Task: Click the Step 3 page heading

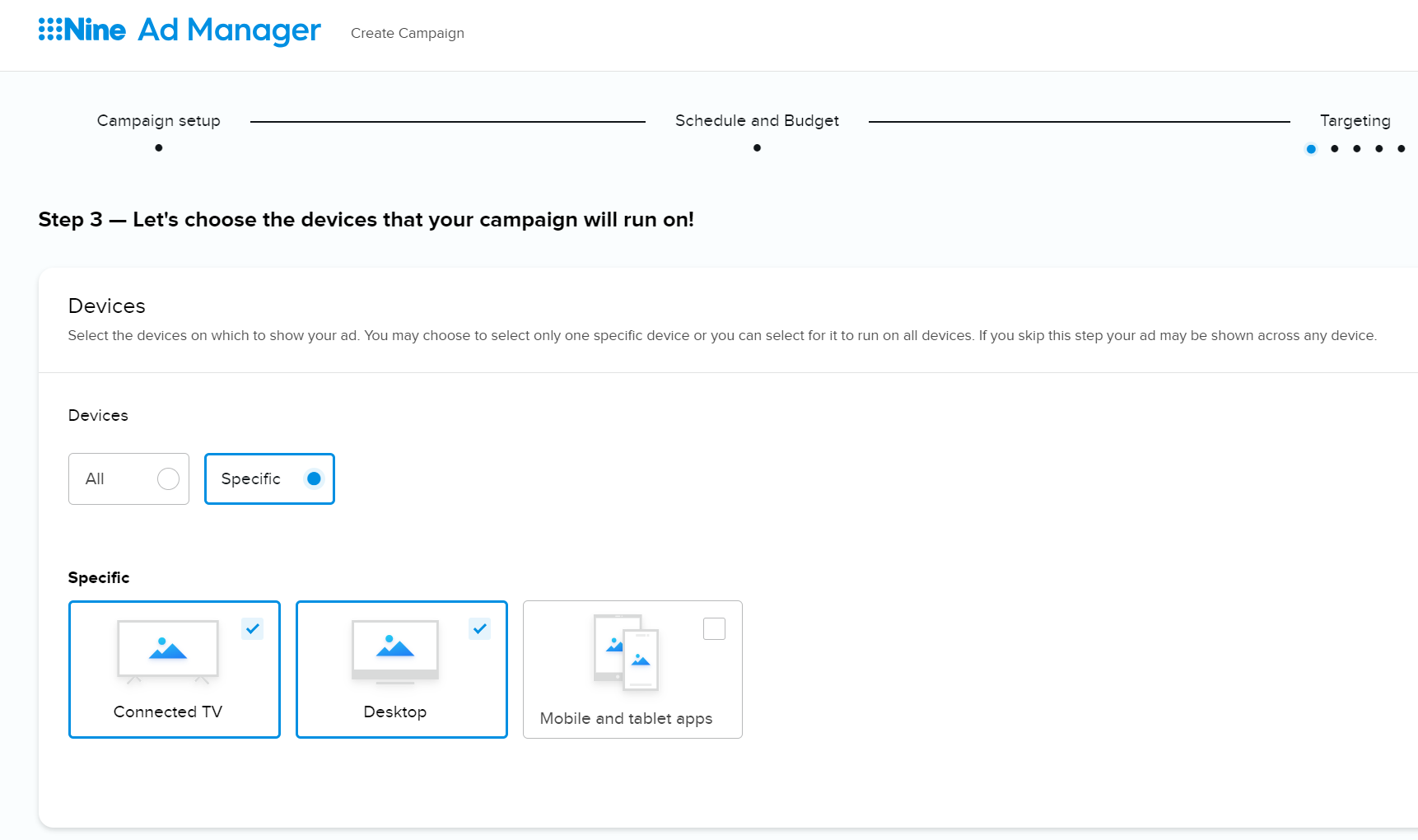Action: pos(366,220)
